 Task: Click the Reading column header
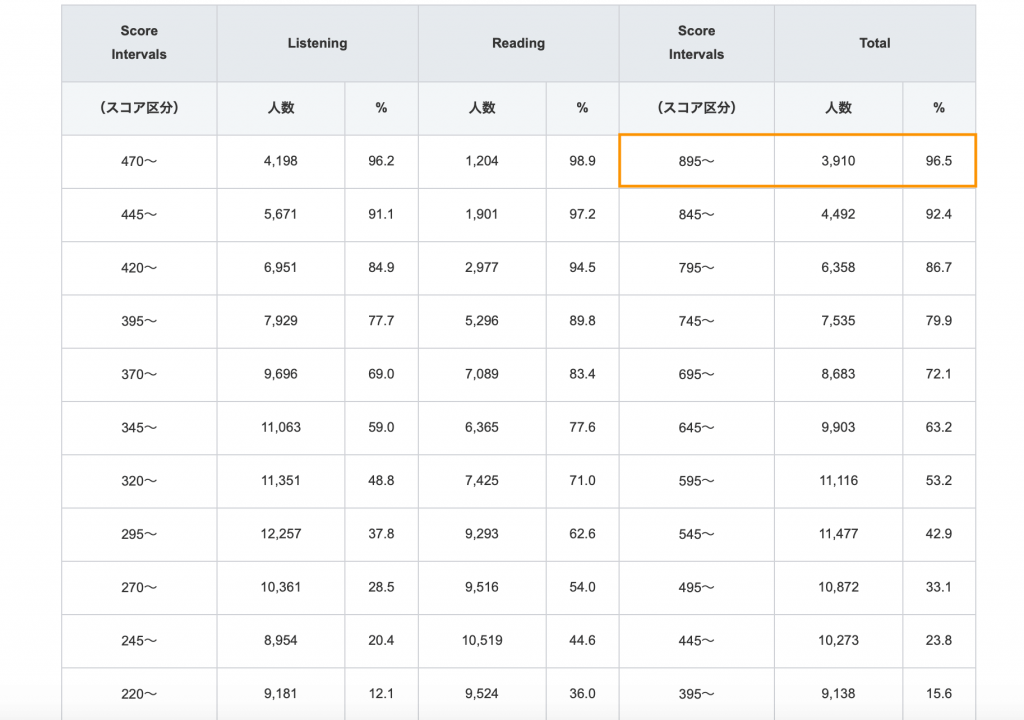point(518,43)
